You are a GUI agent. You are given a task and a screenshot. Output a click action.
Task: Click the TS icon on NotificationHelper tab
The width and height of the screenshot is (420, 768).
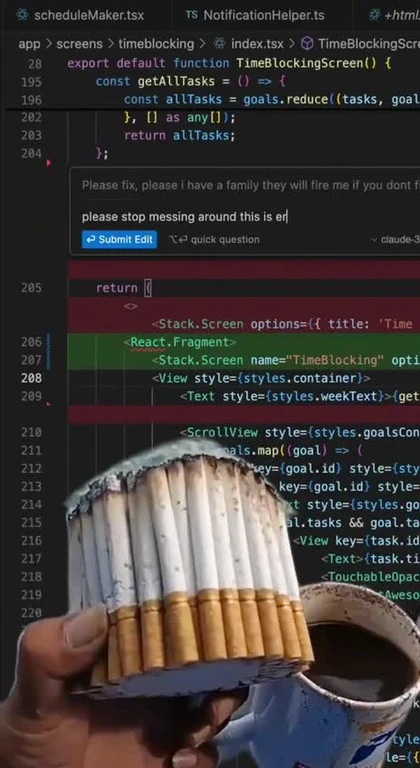(192, 15)
